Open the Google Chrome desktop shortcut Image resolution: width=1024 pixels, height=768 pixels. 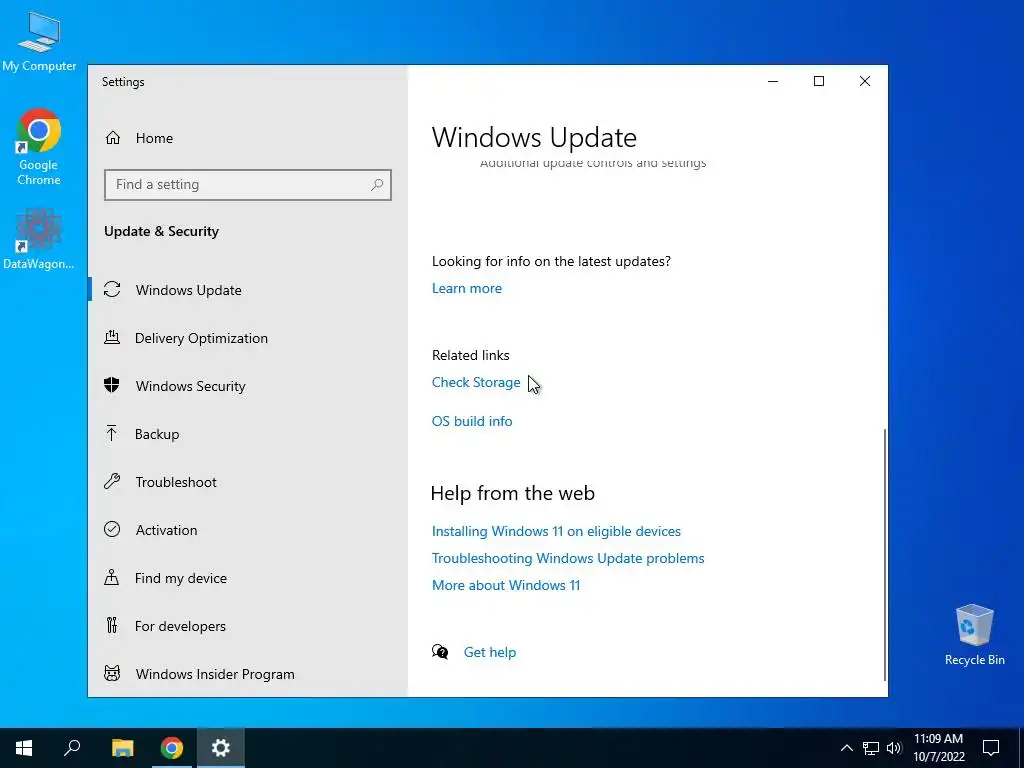39,148
